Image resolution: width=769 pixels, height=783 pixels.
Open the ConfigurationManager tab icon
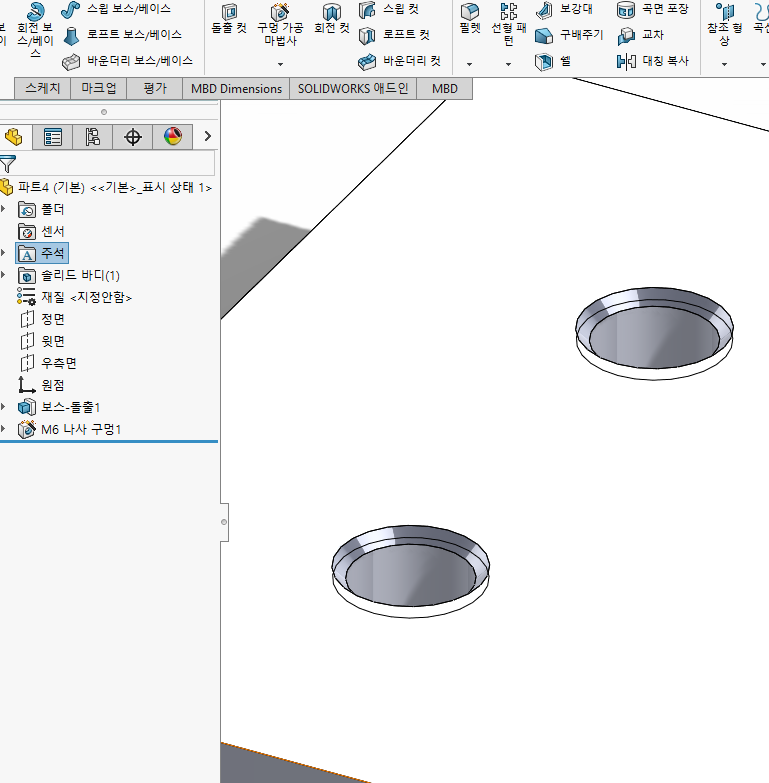pyautogui.click(x=92, y=137)
